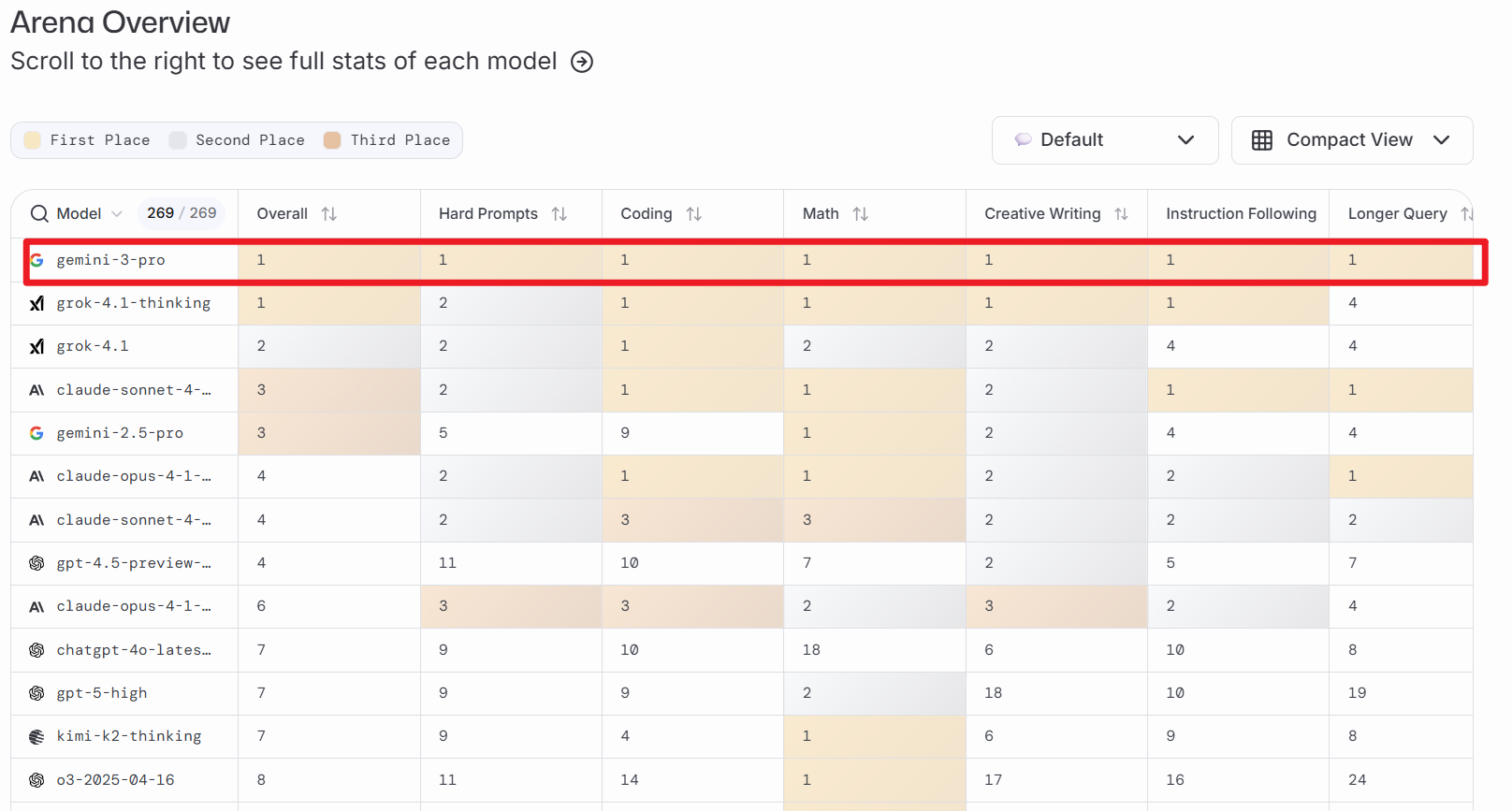This screenshot has width=1512, height=811.
Task: Click the Instruction Following column header
Action: tap(1240, 214)
